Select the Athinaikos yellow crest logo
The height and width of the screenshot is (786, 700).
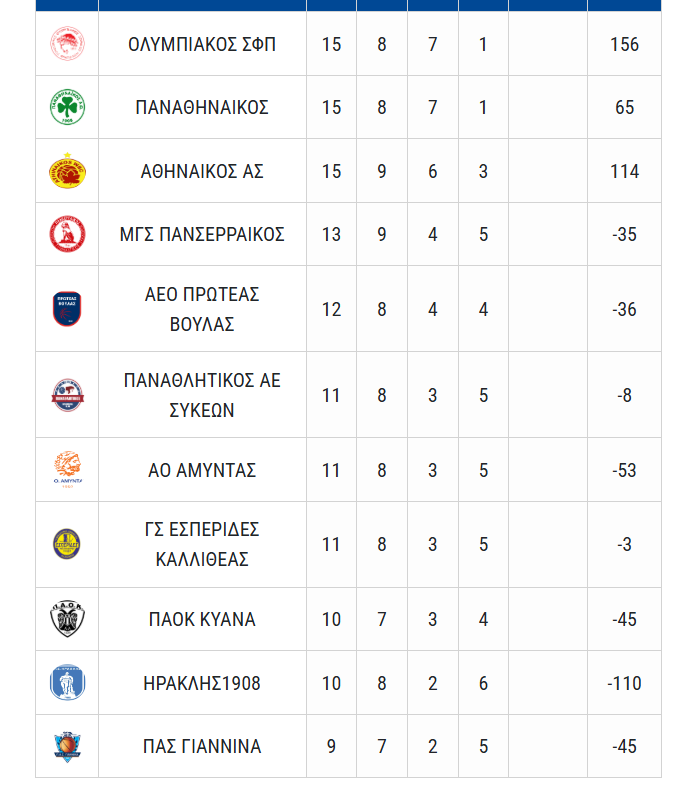[x=67, y=170]
